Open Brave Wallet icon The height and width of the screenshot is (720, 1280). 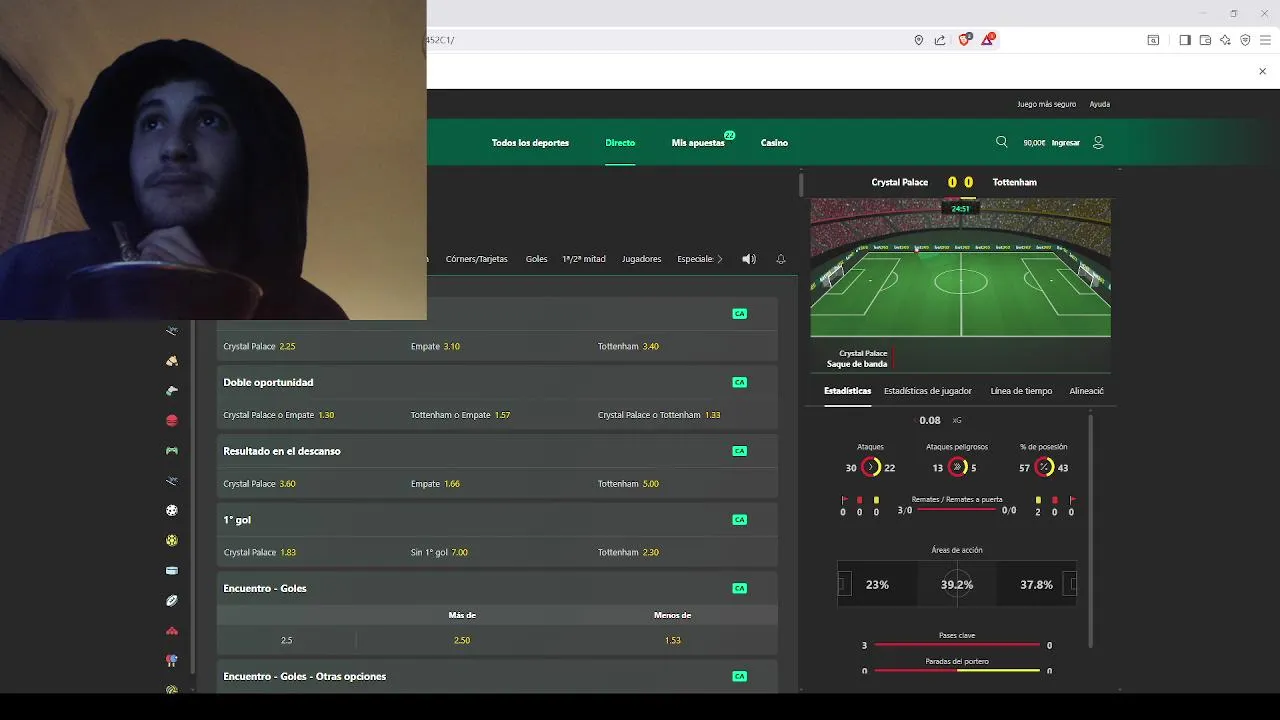point(1205,40)
